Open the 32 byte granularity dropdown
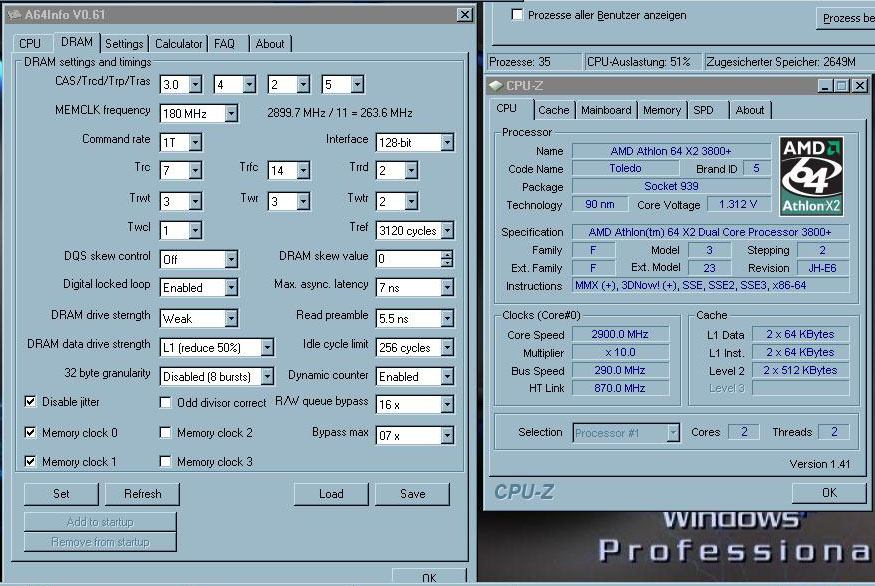The height and width of the screenshot is (586, 875). pyautogui.click(x=267, y=376)
